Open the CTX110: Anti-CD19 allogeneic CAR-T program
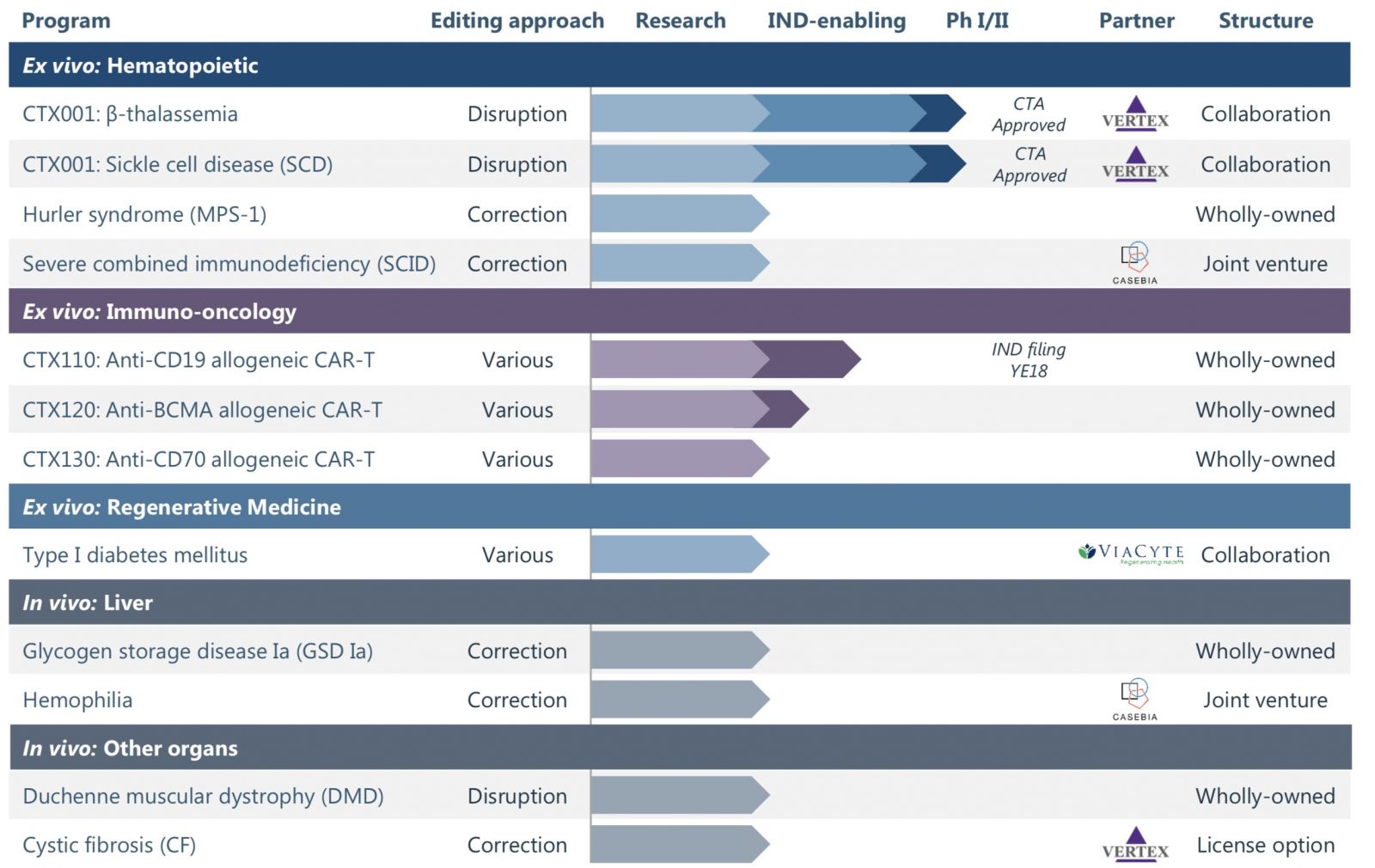 pos(199,360)
